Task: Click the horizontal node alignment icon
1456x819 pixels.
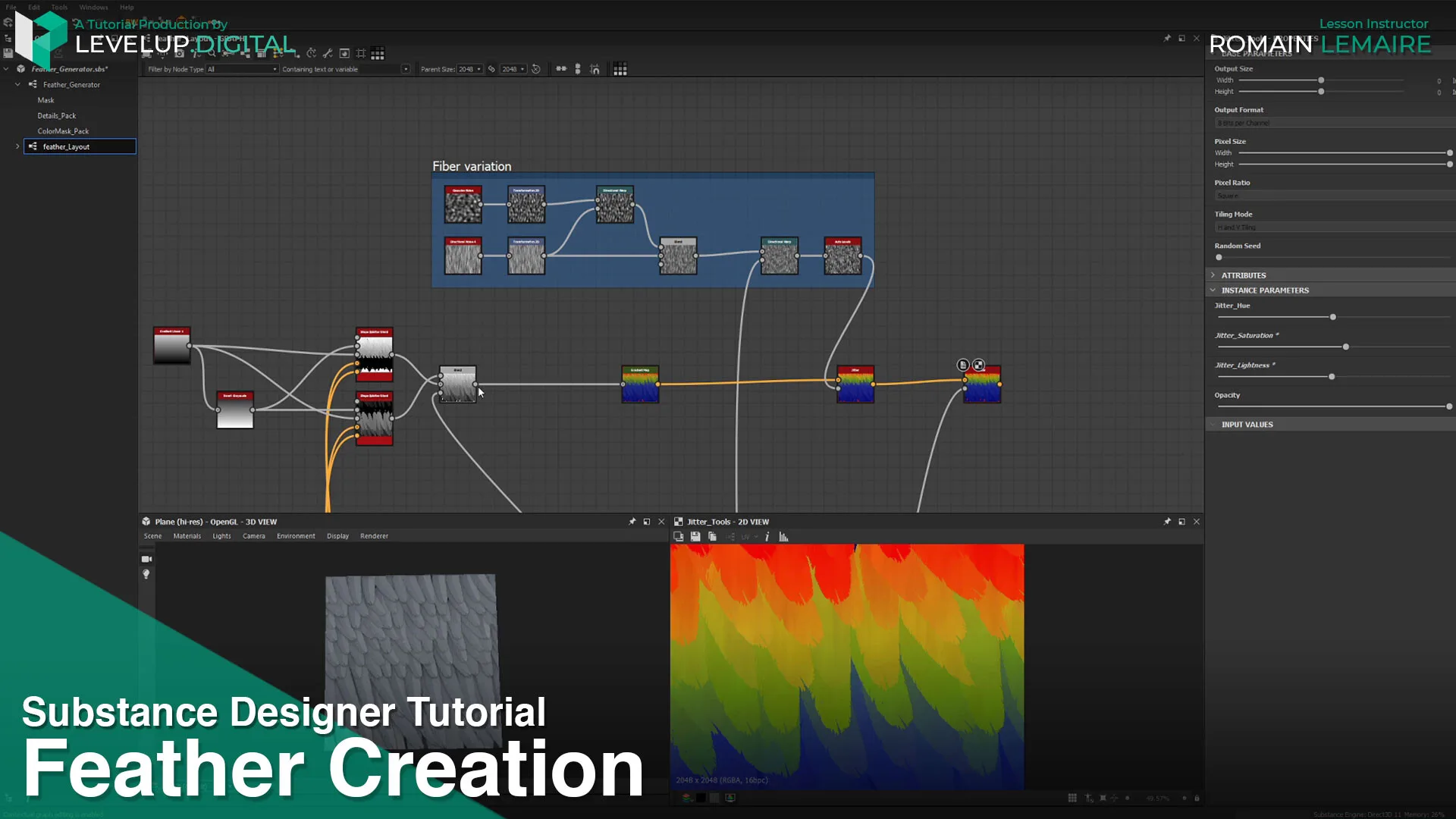Action: (x=561, y=69)
